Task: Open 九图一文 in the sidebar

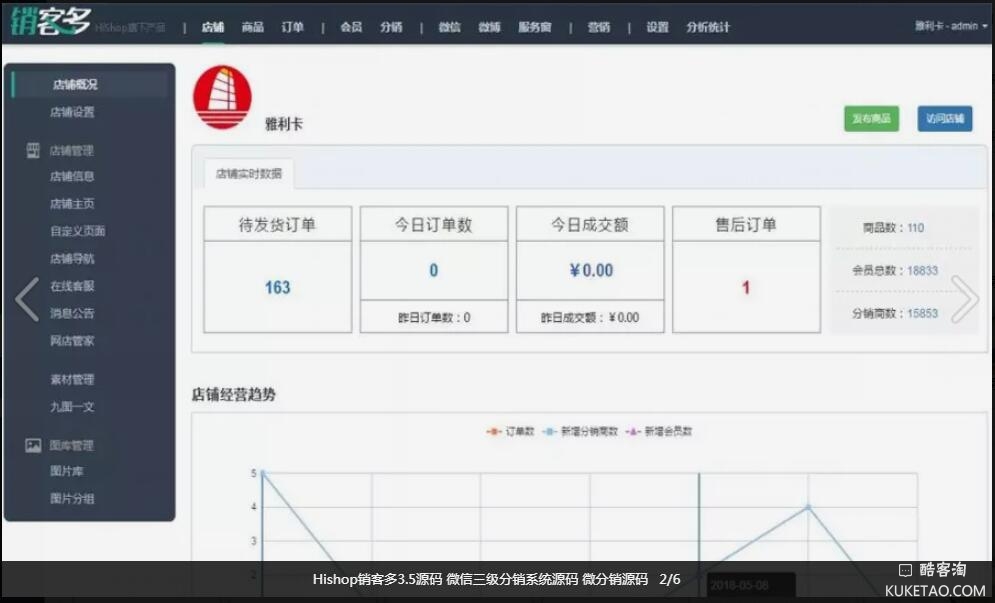Action: pyautogui.click(x=72, y=407)
